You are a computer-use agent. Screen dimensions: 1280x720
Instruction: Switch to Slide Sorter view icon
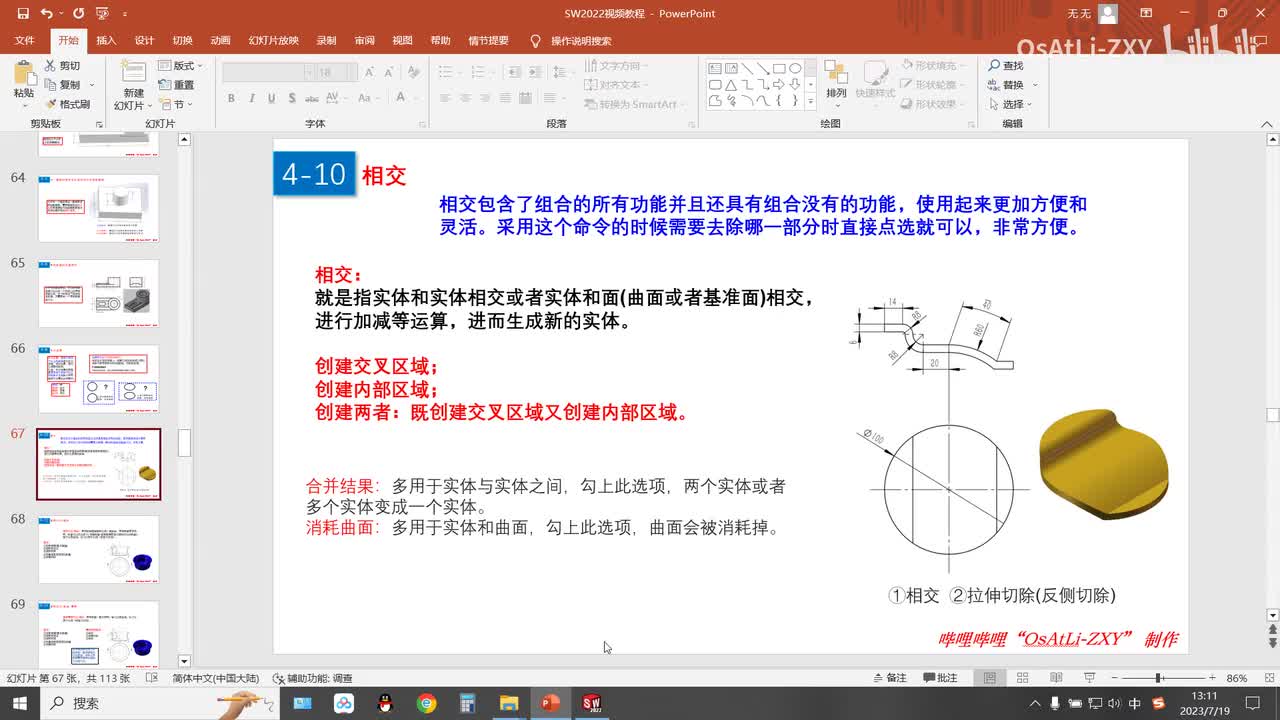[x=1022, y=678]
